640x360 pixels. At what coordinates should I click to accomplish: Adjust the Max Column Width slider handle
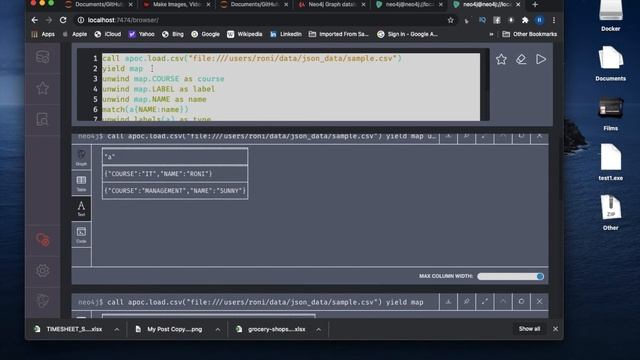(540, 276)
